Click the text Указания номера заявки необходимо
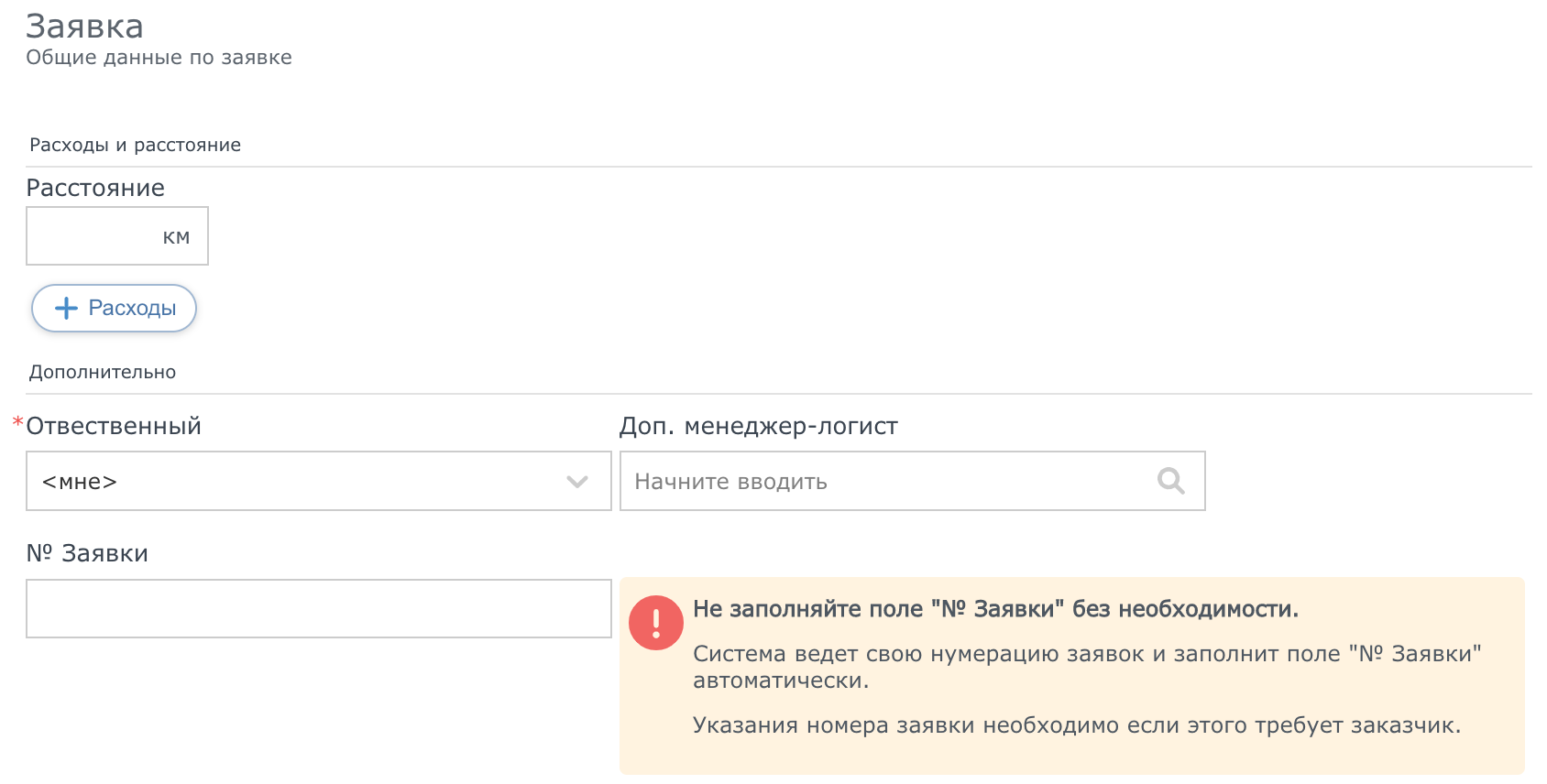Viewport: 1547px width, 784px height. (x=1077, y=725)
